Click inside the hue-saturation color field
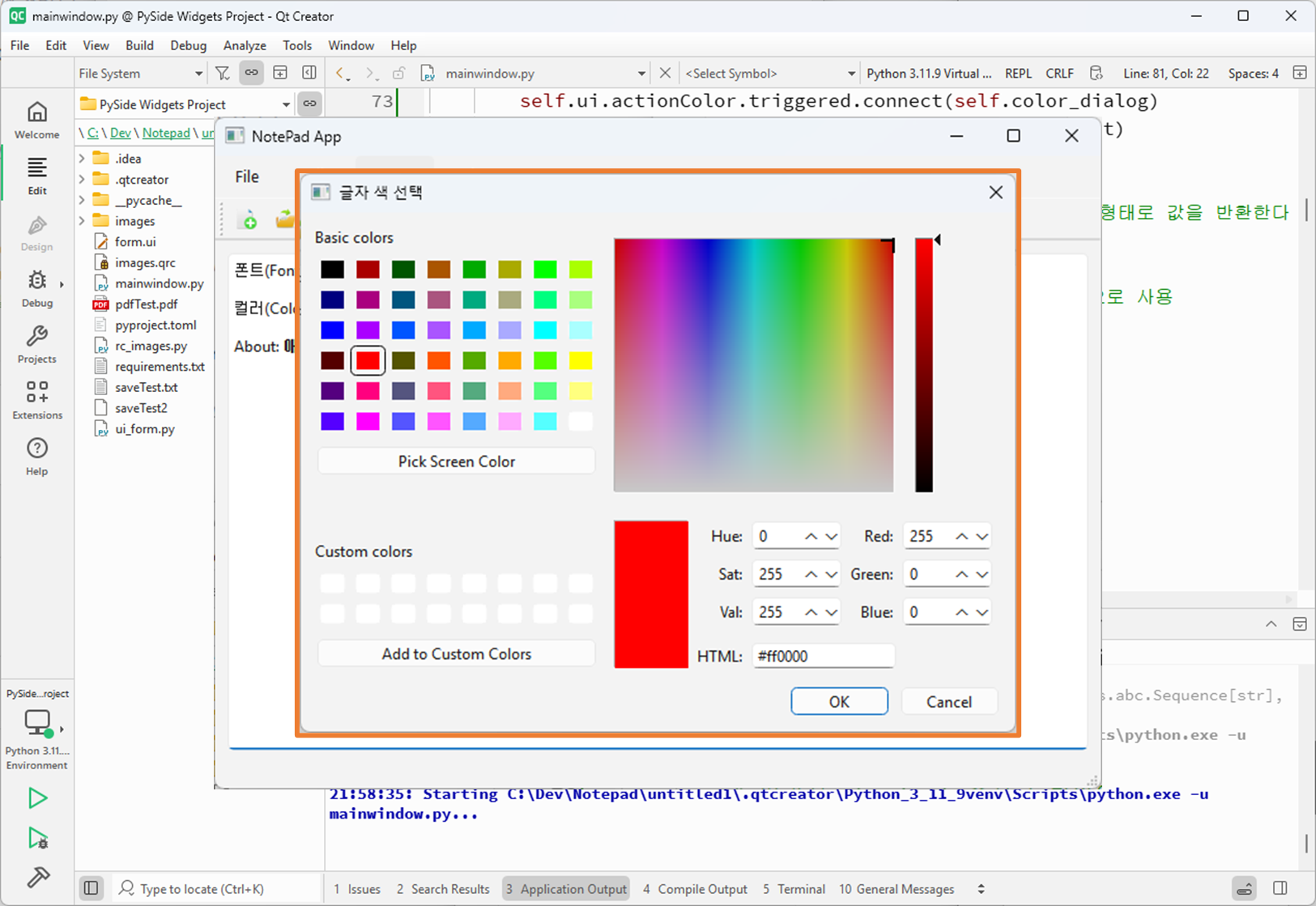 click(754, 365)
